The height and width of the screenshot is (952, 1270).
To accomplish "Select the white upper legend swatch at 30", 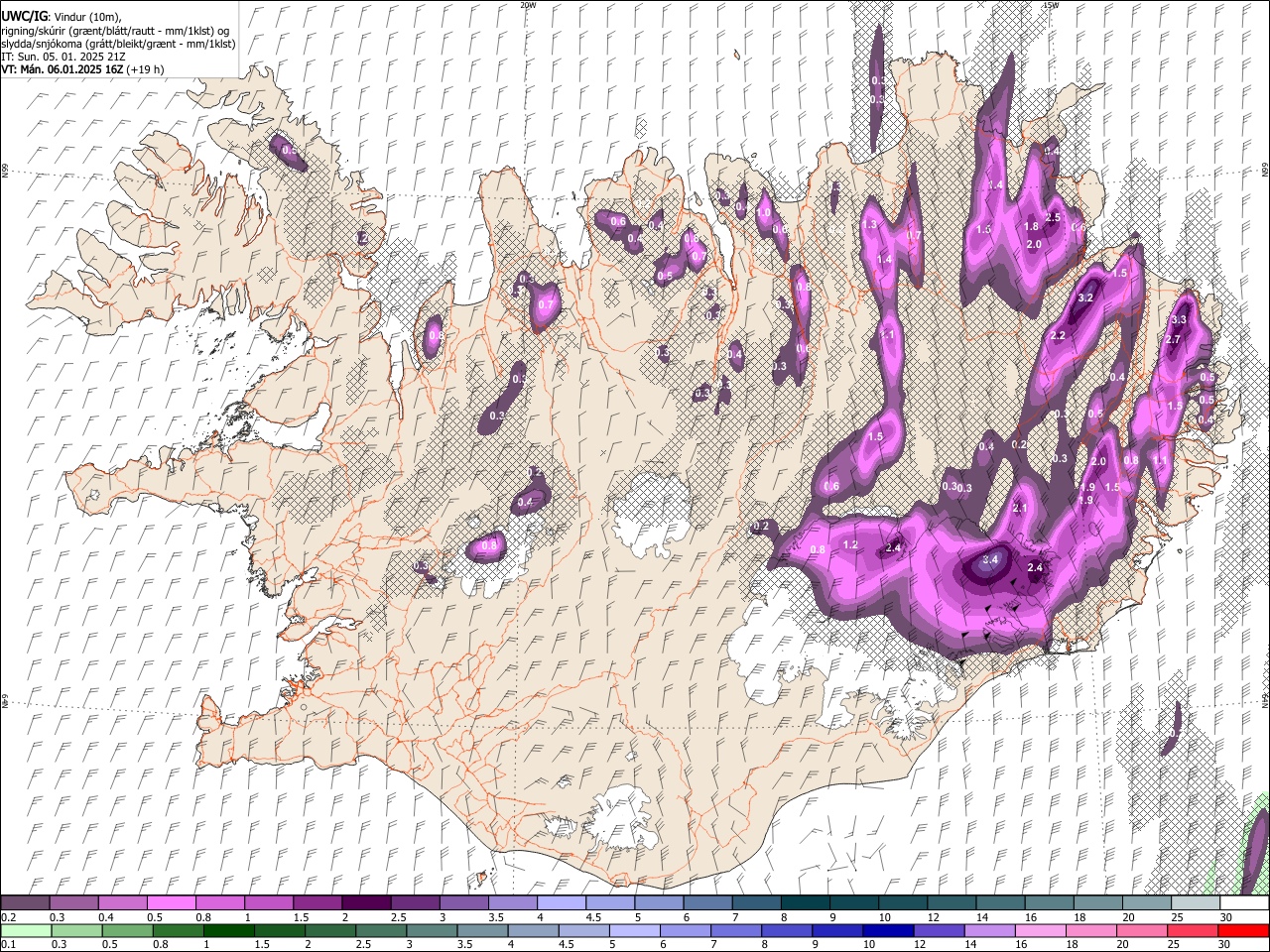I will pyautogui.click(x=1242, y=903).
